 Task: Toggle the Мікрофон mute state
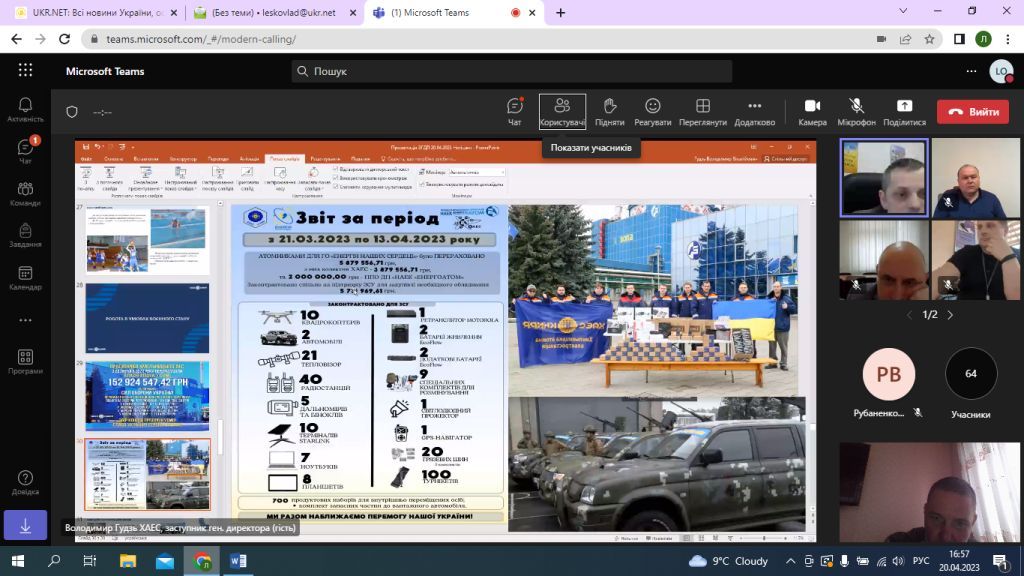pos(856,112)
